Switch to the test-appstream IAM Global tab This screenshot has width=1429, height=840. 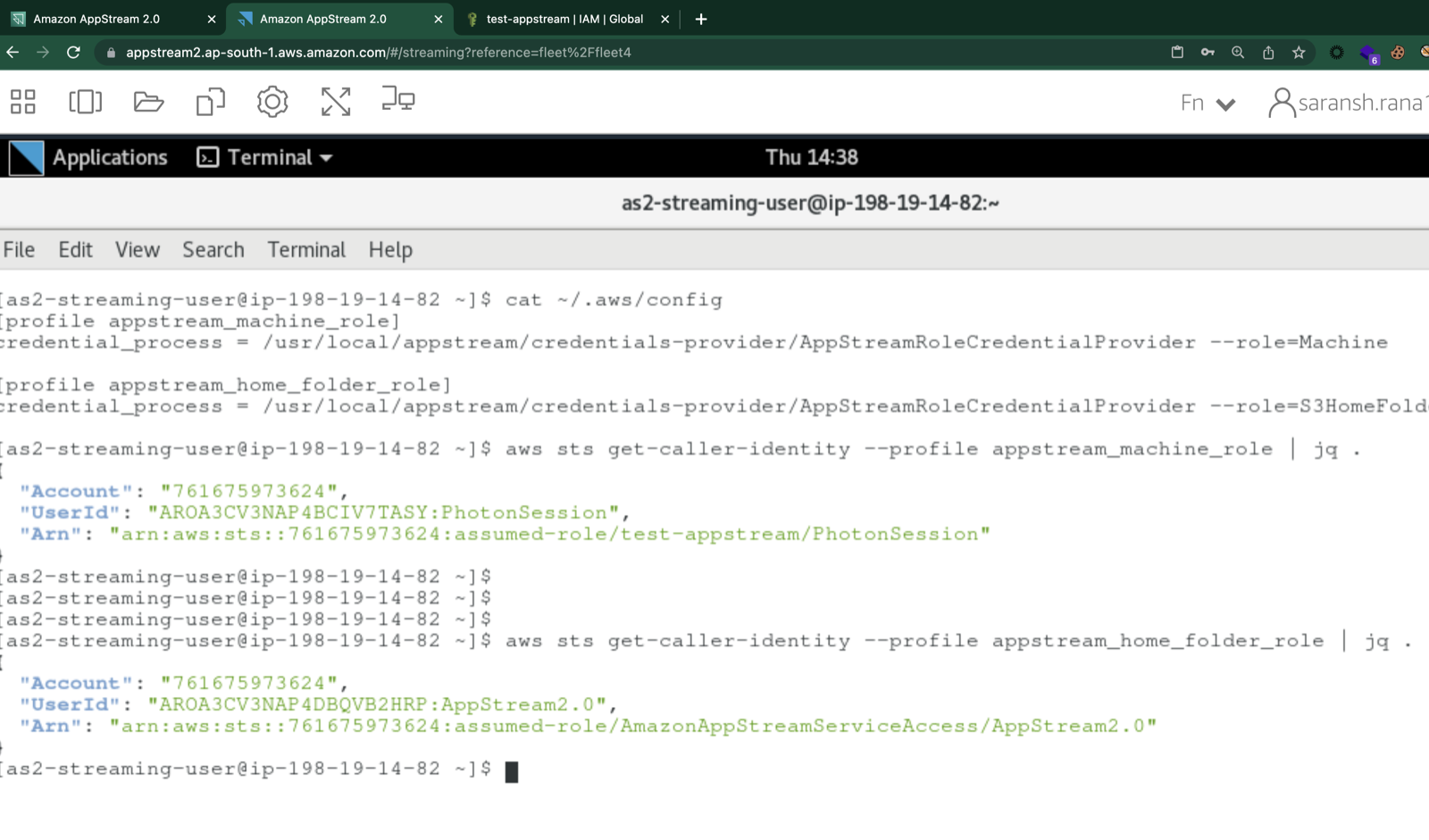click(565, 19)
